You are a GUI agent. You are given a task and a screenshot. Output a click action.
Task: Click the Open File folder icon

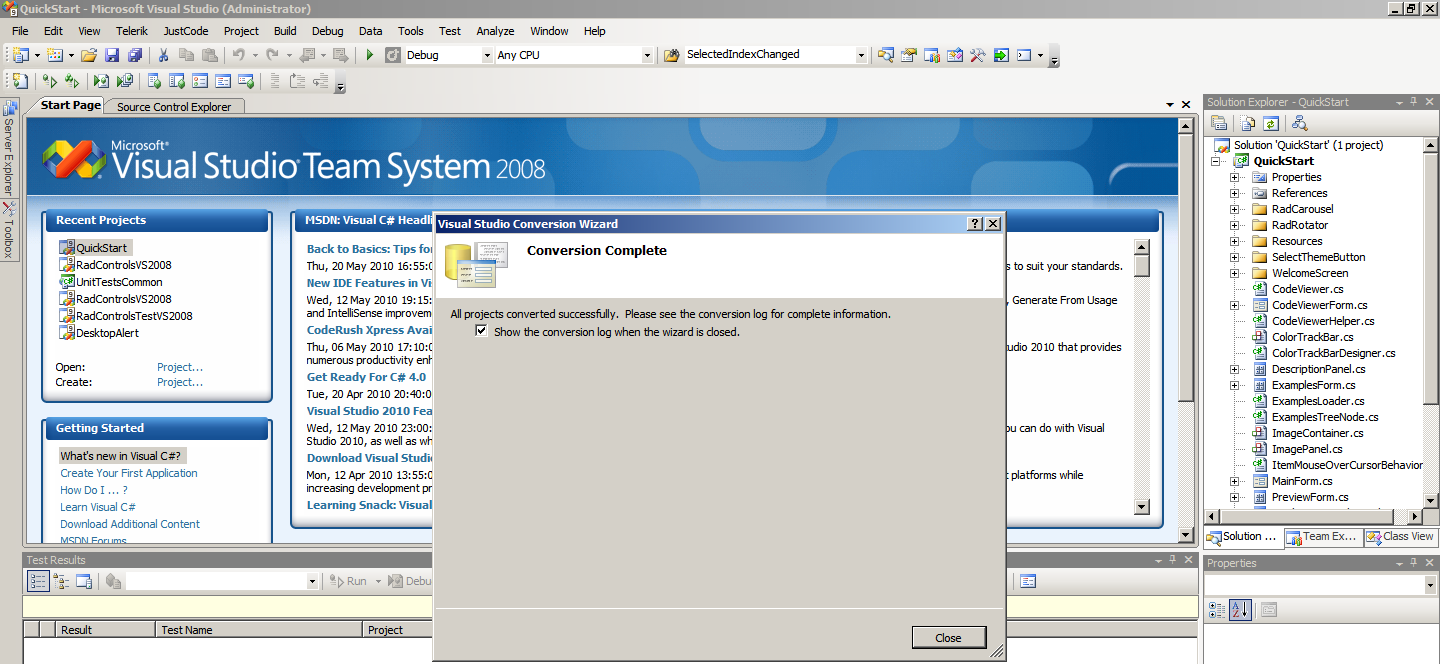[89, 55]
